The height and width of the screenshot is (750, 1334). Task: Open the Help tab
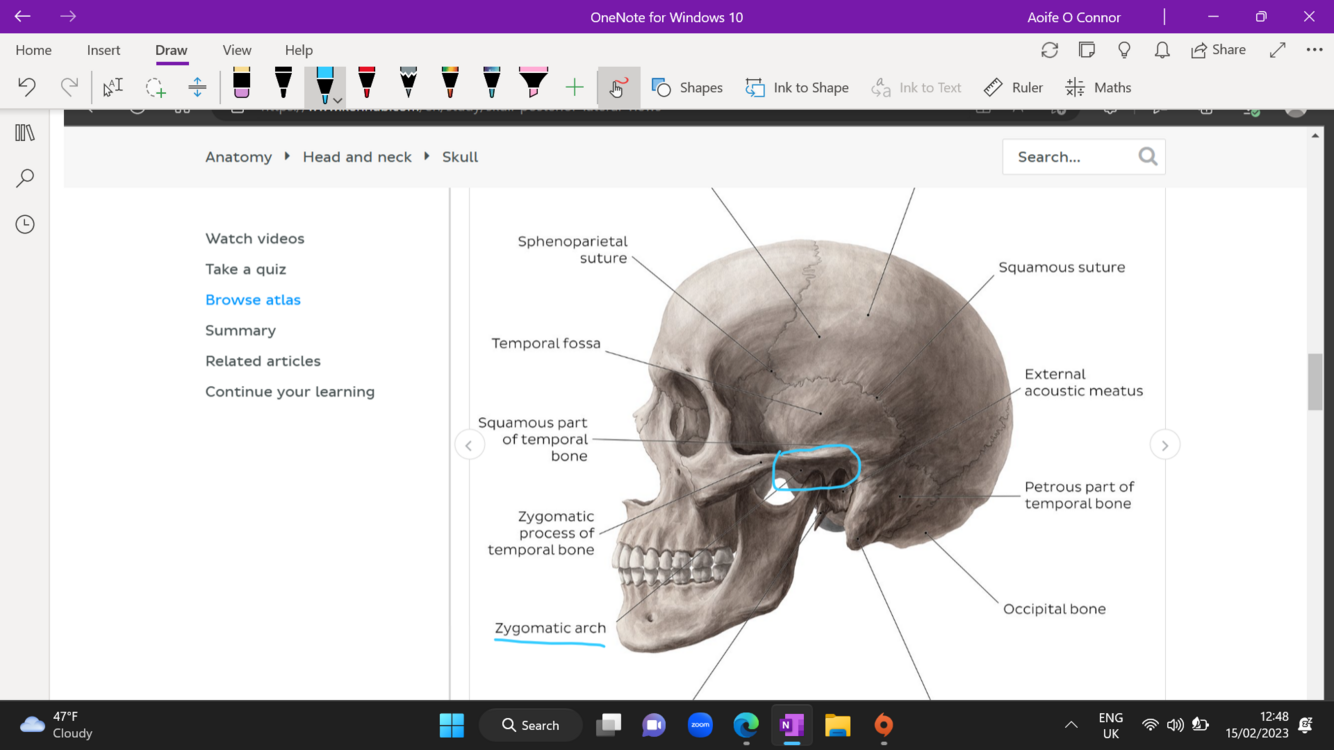299,50
